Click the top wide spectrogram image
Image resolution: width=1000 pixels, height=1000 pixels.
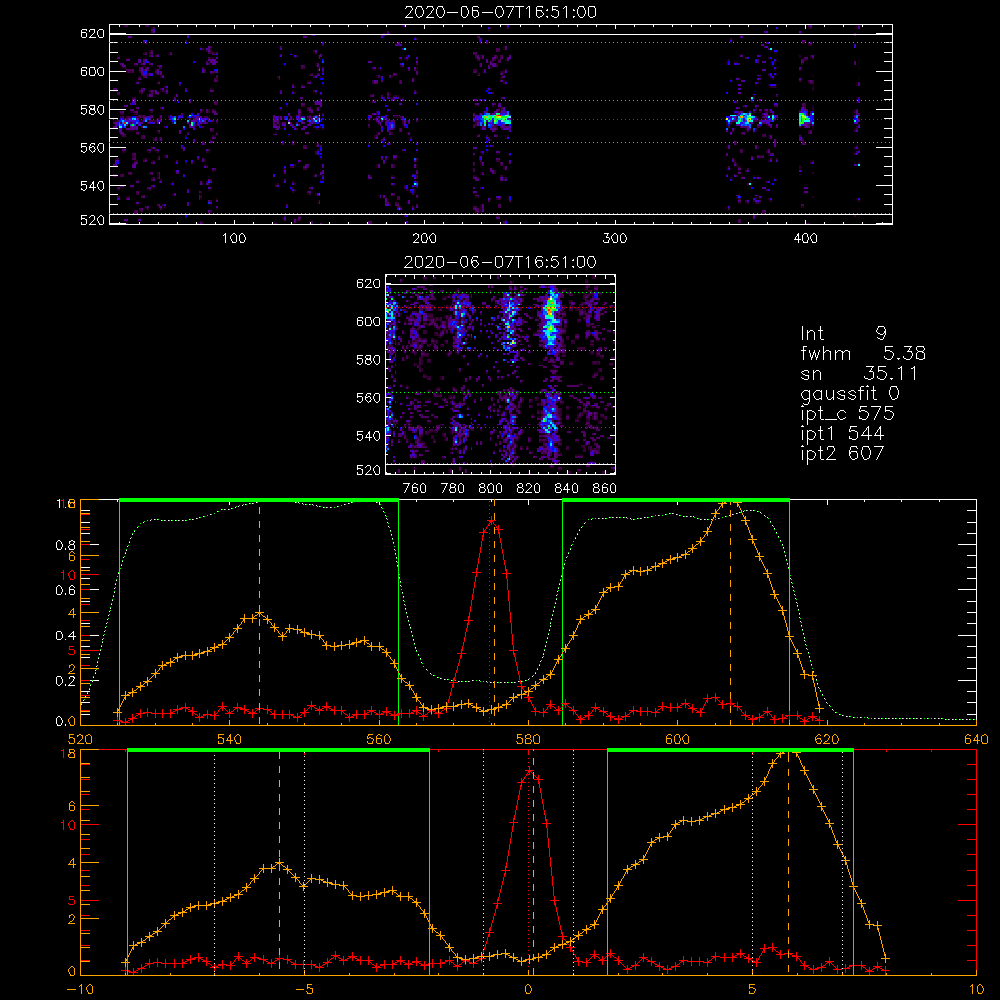[x=501, y=124]
